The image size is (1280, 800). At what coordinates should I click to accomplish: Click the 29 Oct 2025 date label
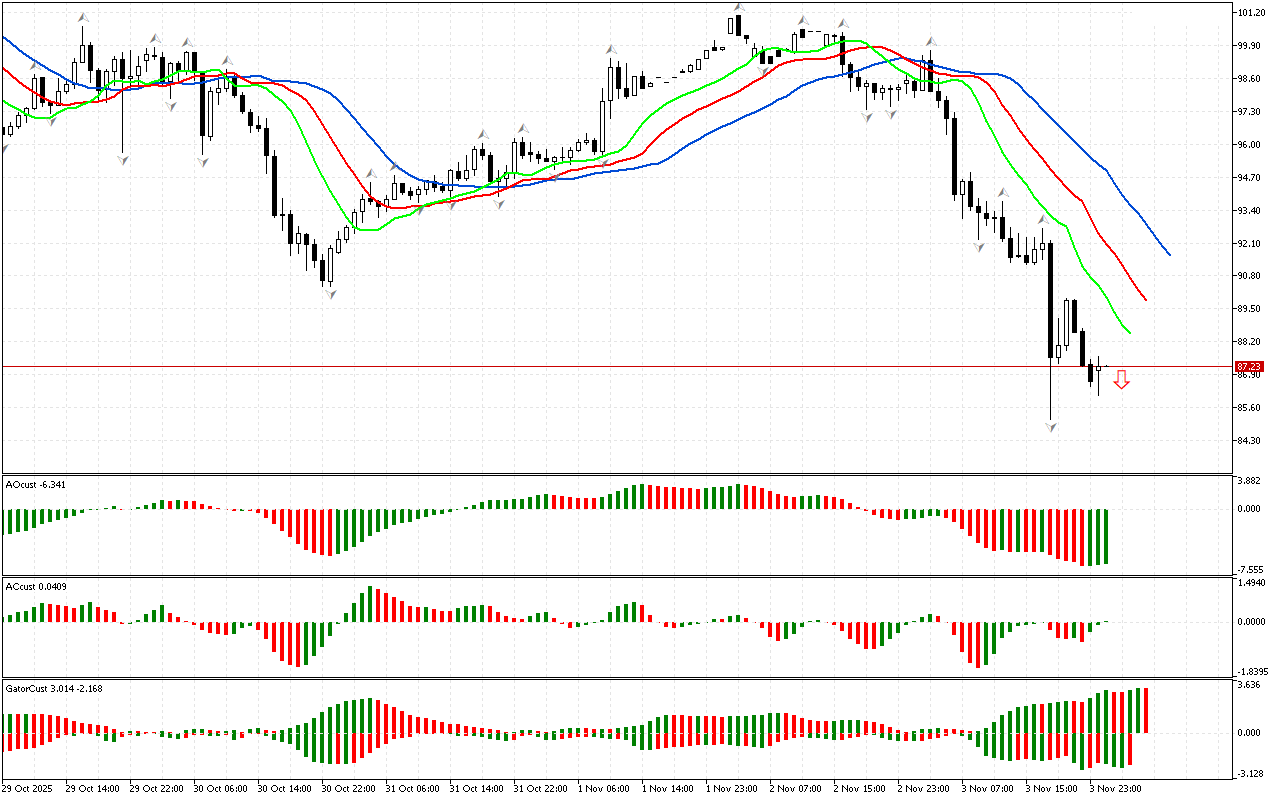(x=30, y=789)
